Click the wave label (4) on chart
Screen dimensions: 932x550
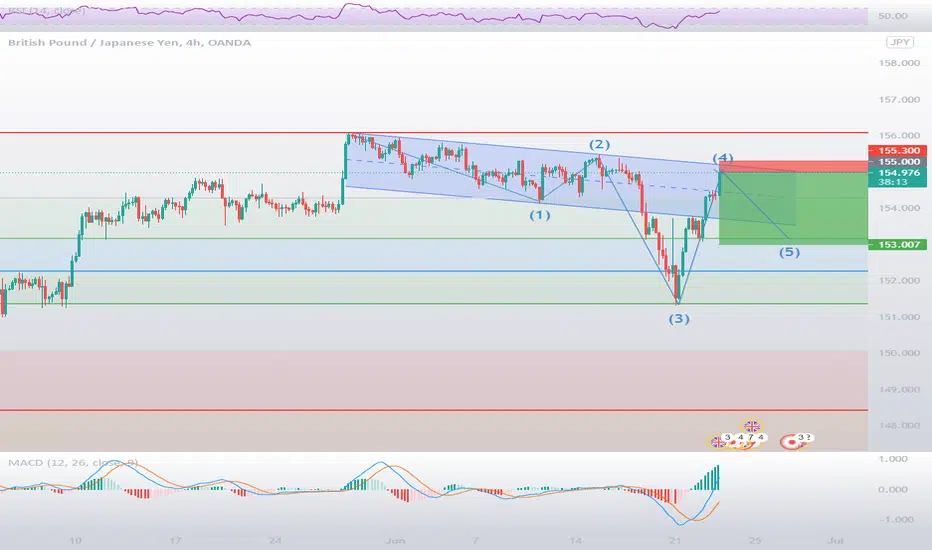[723, 158]
